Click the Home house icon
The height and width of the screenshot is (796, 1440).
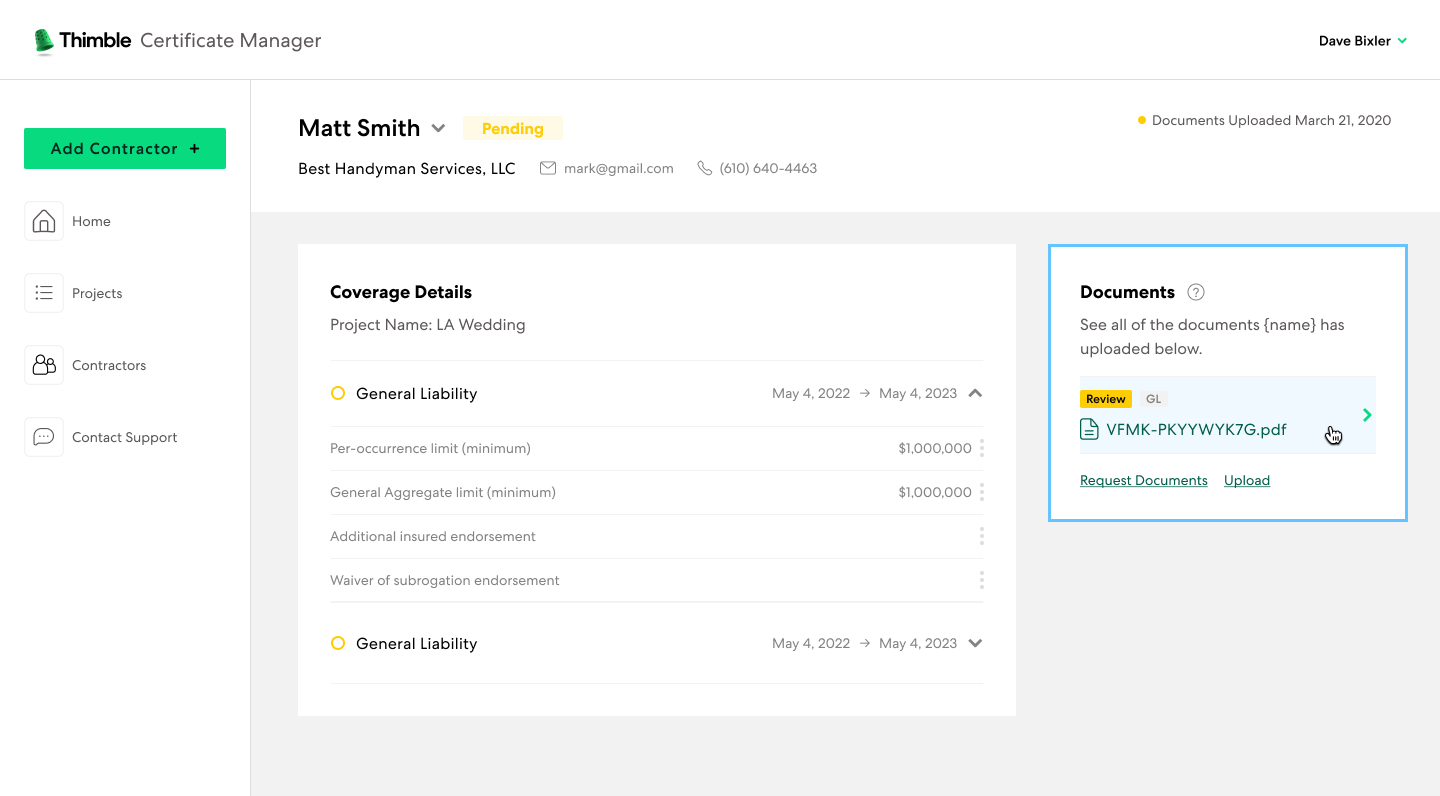click(x=44, y=221)
